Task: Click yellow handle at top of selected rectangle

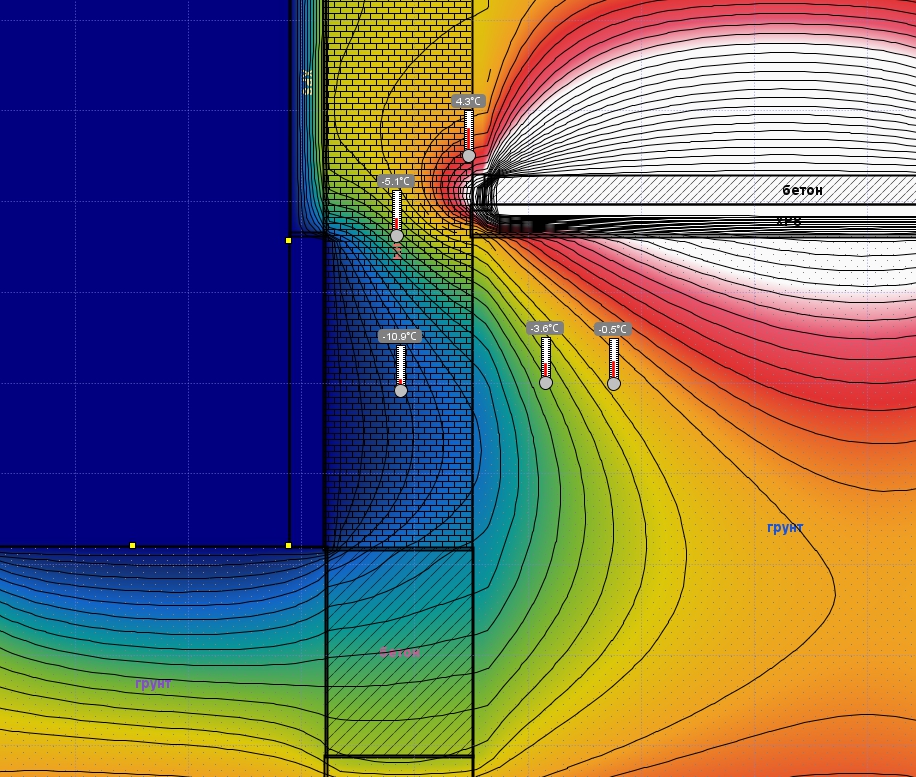Action: point(289,240)
